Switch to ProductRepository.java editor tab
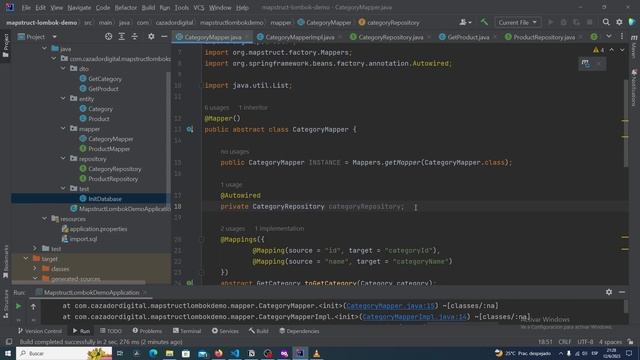 pyautogui.click(x=544, y=37)
